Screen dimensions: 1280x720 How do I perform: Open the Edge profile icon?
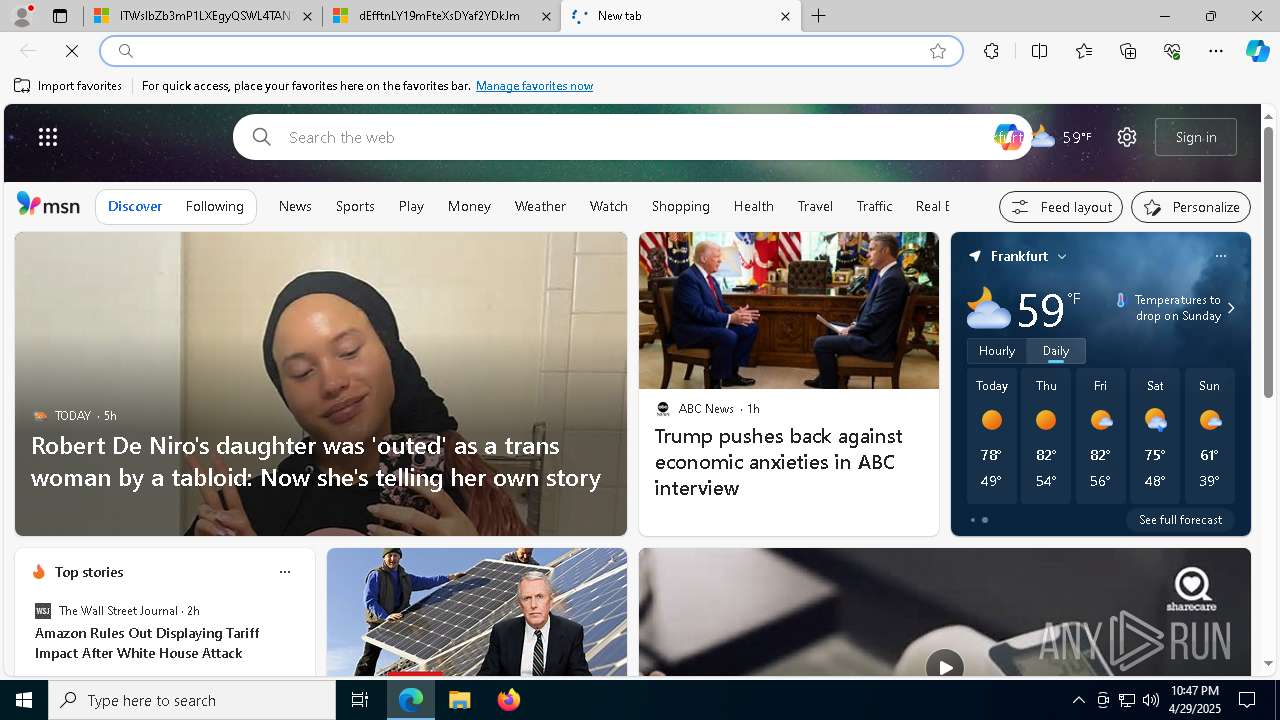pyautogui.click(x=22, y=16)
